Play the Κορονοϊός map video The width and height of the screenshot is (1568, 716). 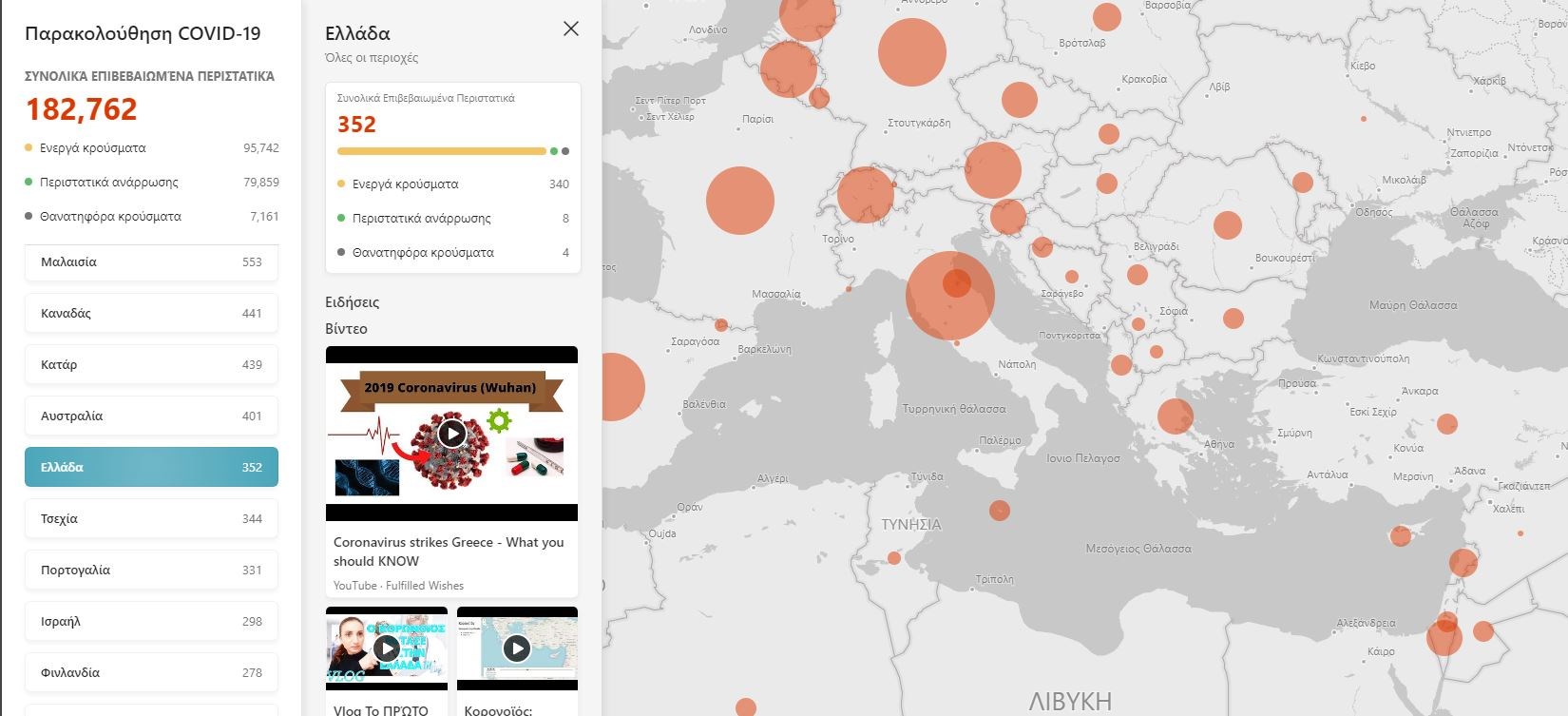516,648
